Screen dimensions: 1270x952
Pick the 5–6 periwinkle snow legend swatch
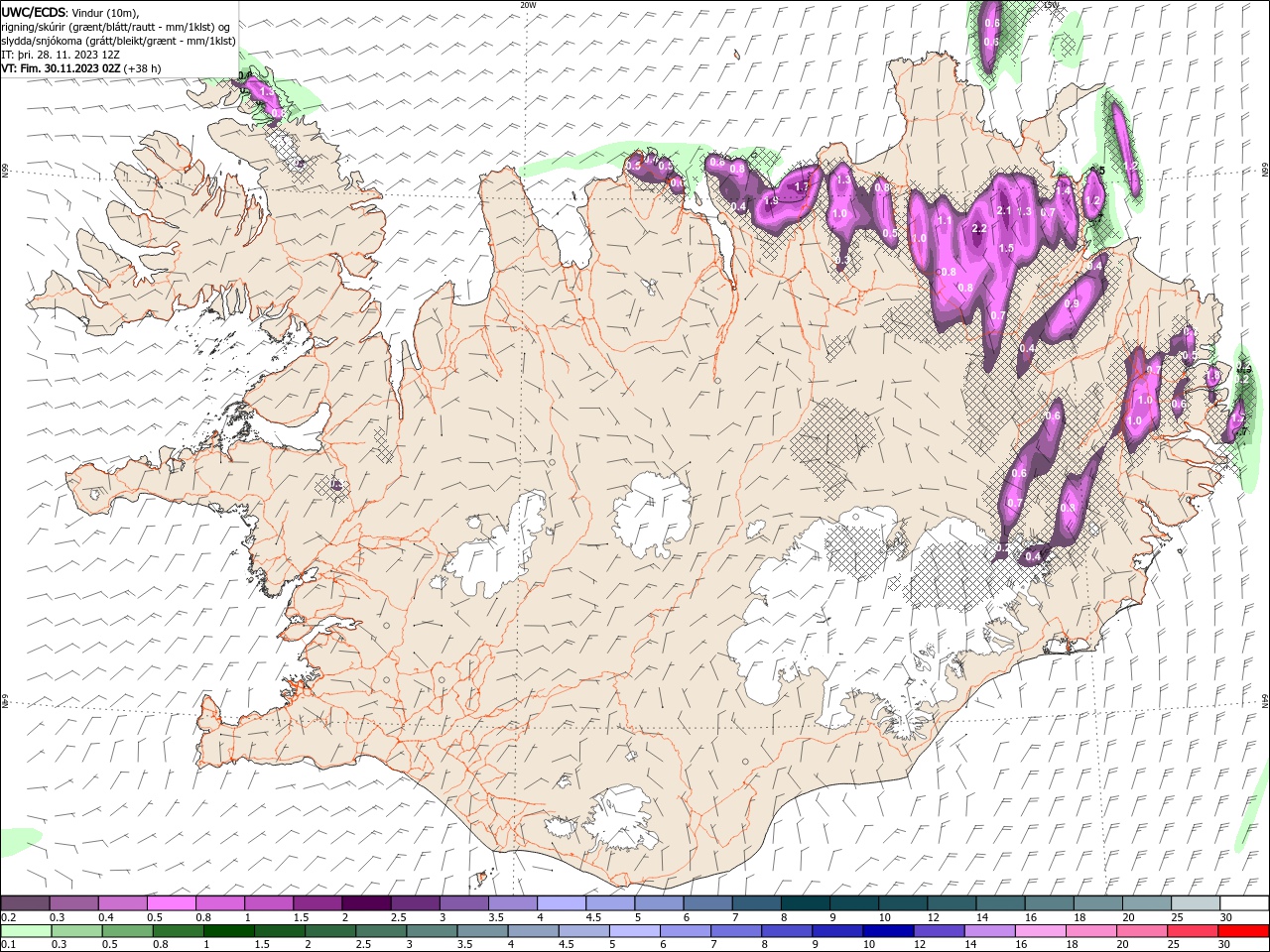(x=659, y=902)
